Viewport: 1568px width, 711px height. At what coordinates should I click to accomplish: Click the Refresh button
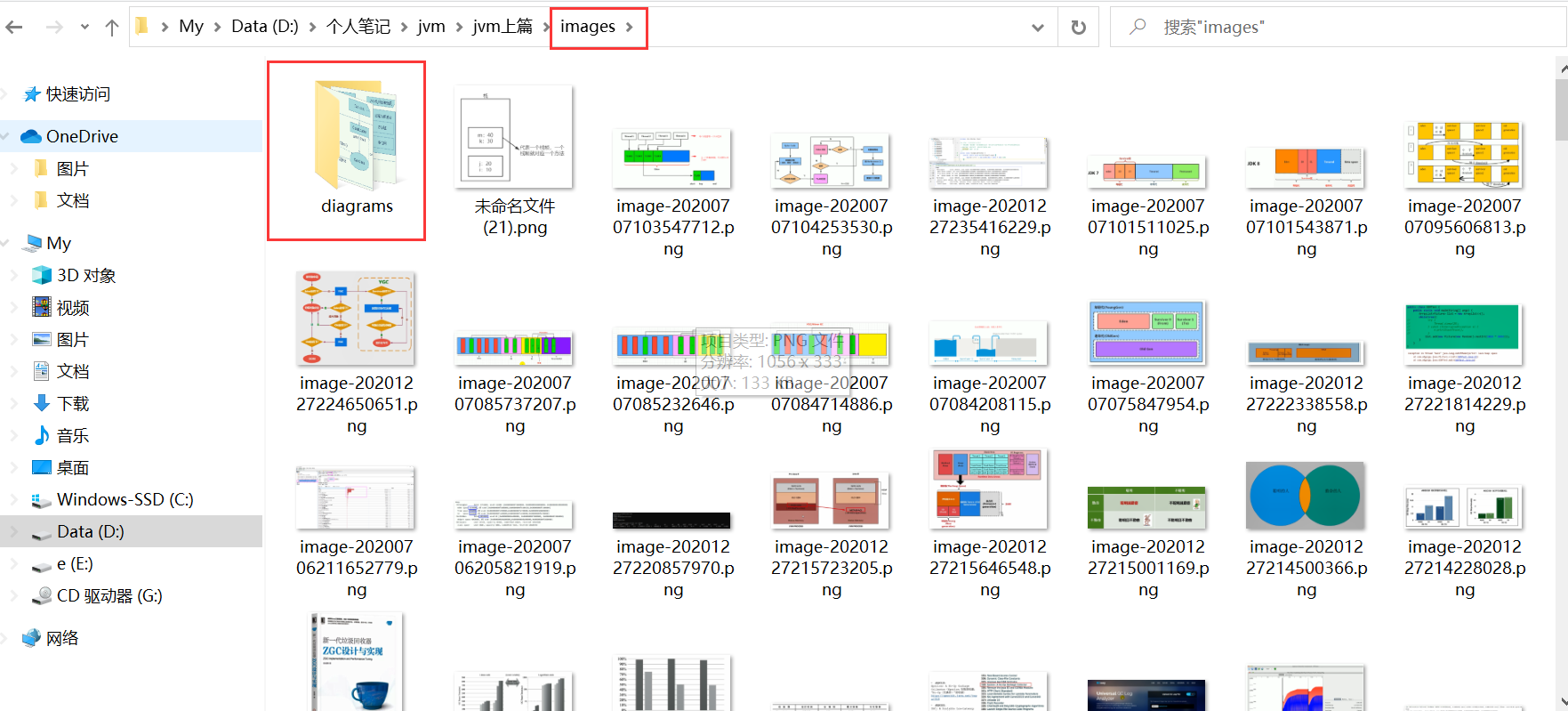[x=1079, y=28]
